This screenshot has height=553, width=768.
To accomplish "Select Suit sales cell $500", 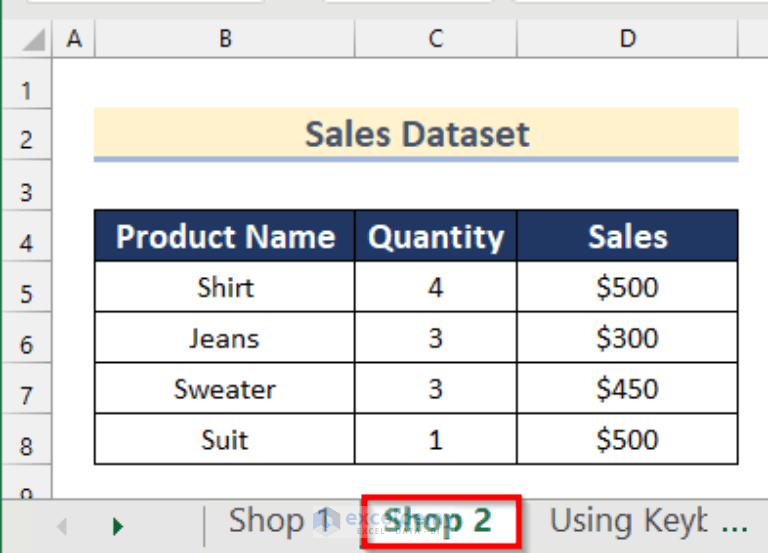I will pos(627,439).
